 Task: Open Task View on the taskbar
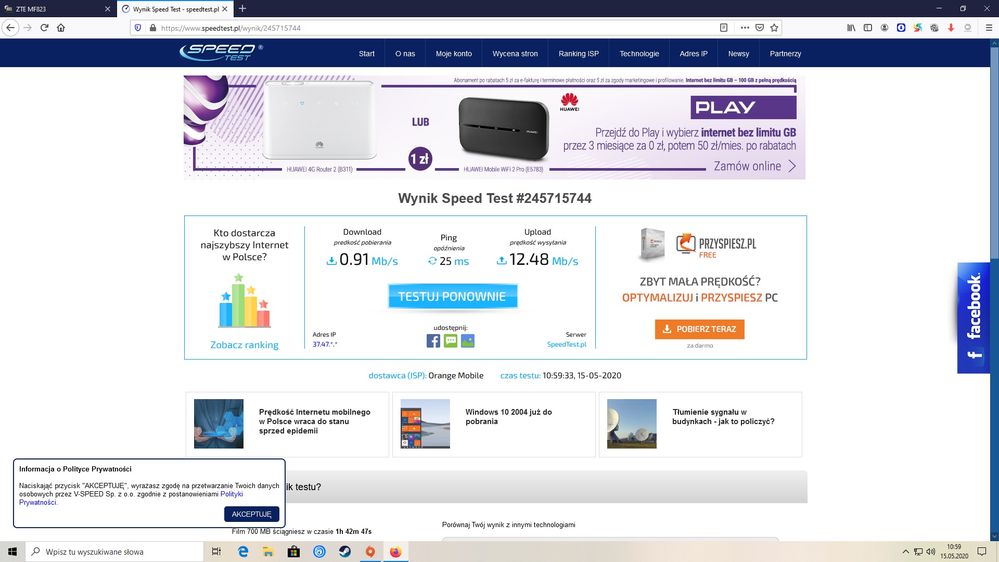click(x=216, y=552)
